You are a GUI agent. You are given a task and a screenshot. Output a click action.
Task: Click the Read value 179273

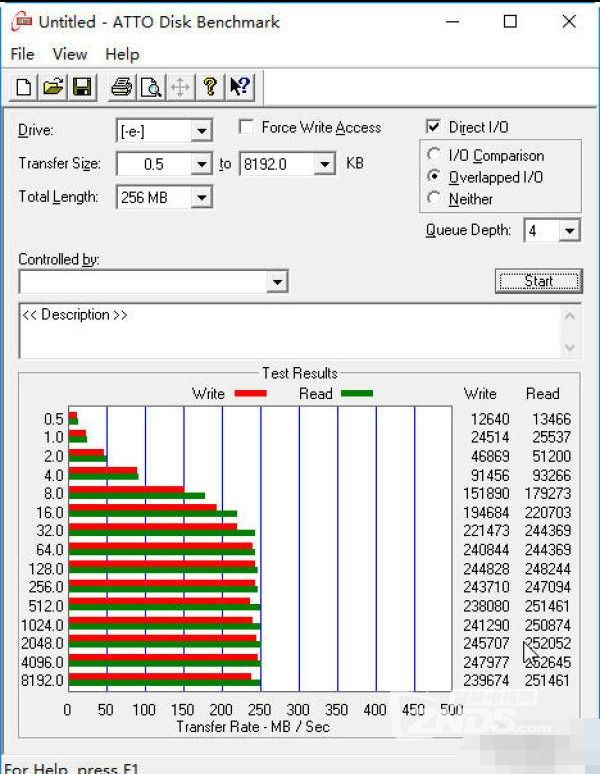[548, 493]
